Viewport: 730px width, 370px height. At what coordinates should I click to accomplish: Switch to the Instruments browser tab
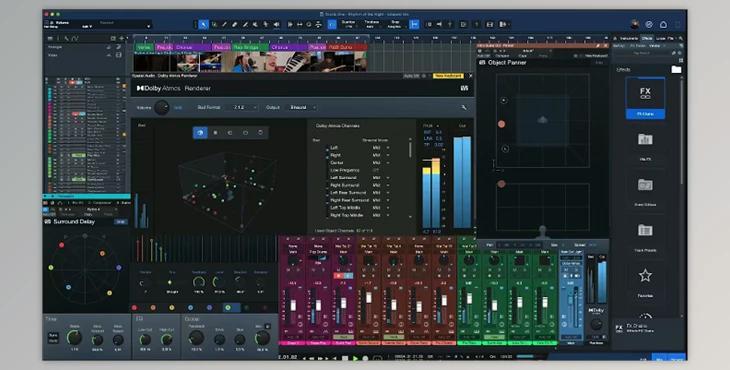(x=628, y=38)
